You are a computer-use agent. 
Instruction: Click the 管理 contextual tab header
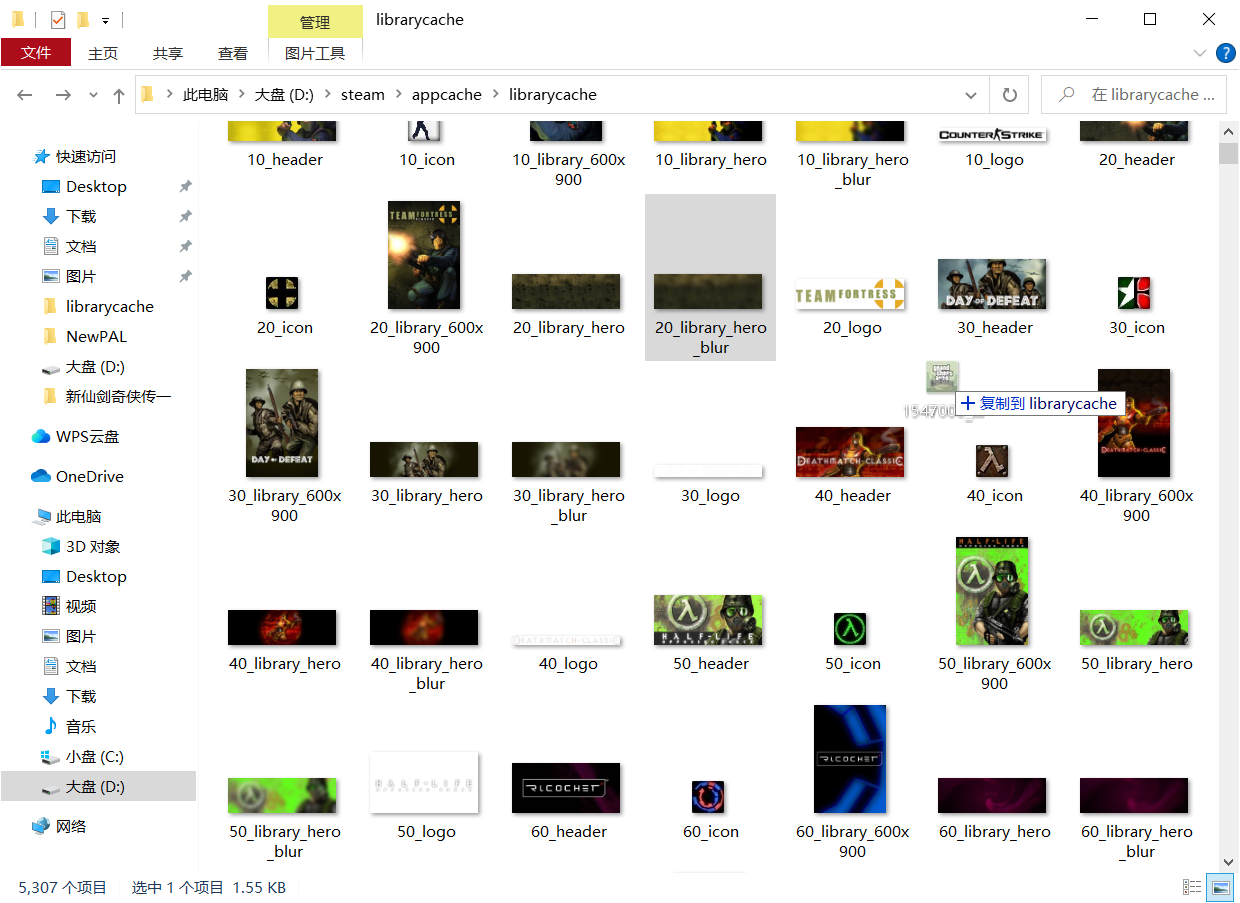coord(315,22)
